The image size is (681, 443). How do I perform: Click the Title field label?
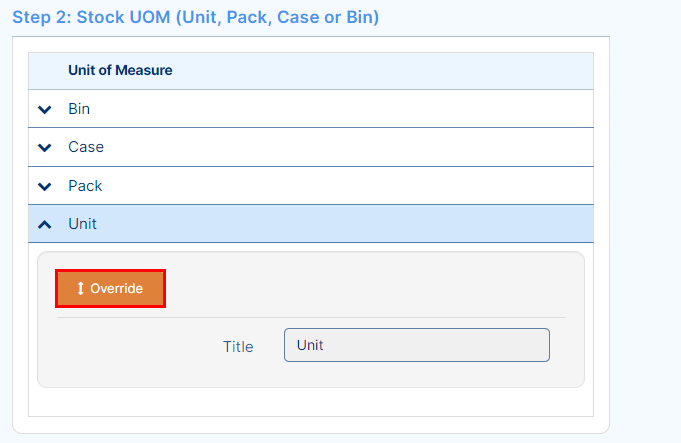tap(238, 347)
